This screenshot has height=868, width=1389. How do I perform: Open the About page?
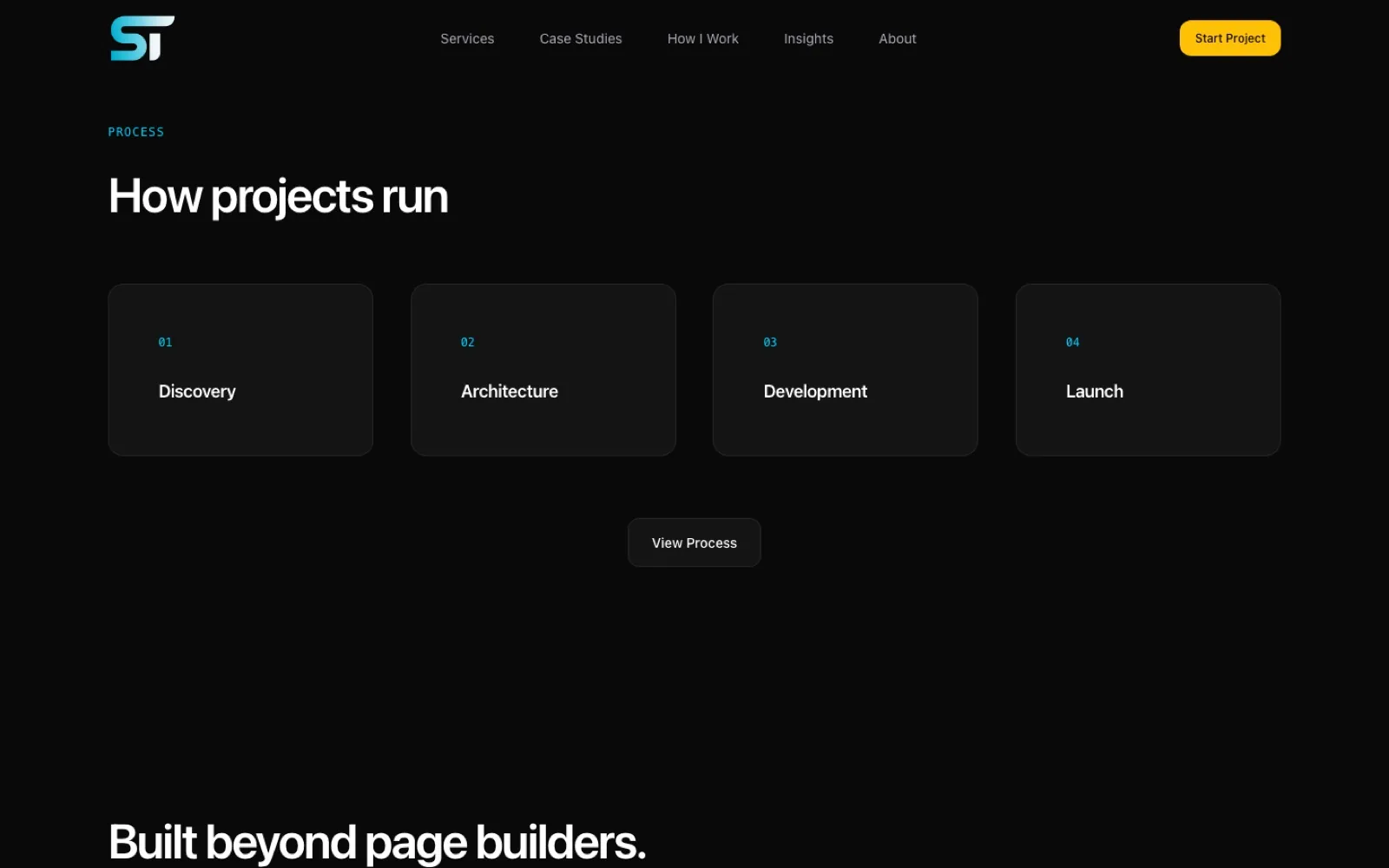pos(897,39)
